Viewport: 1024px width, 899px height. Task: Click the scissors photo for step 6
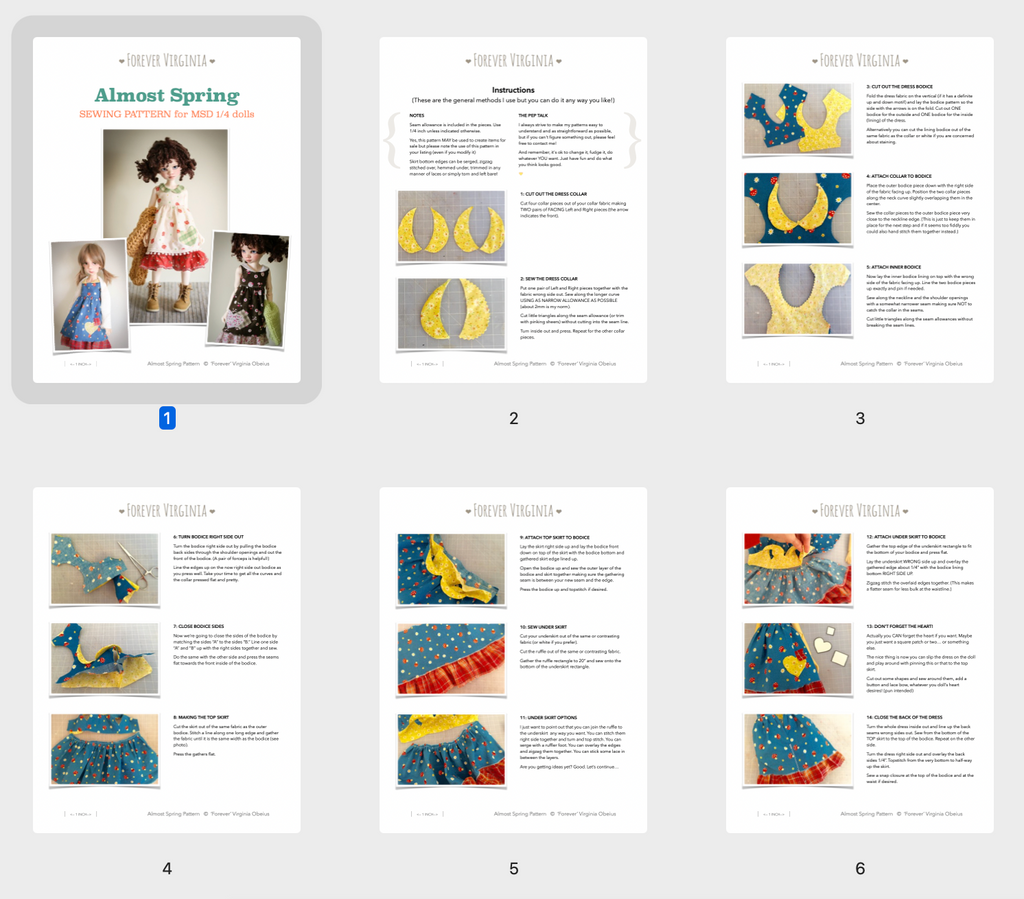pyautogui.click(x=104, y=569)
